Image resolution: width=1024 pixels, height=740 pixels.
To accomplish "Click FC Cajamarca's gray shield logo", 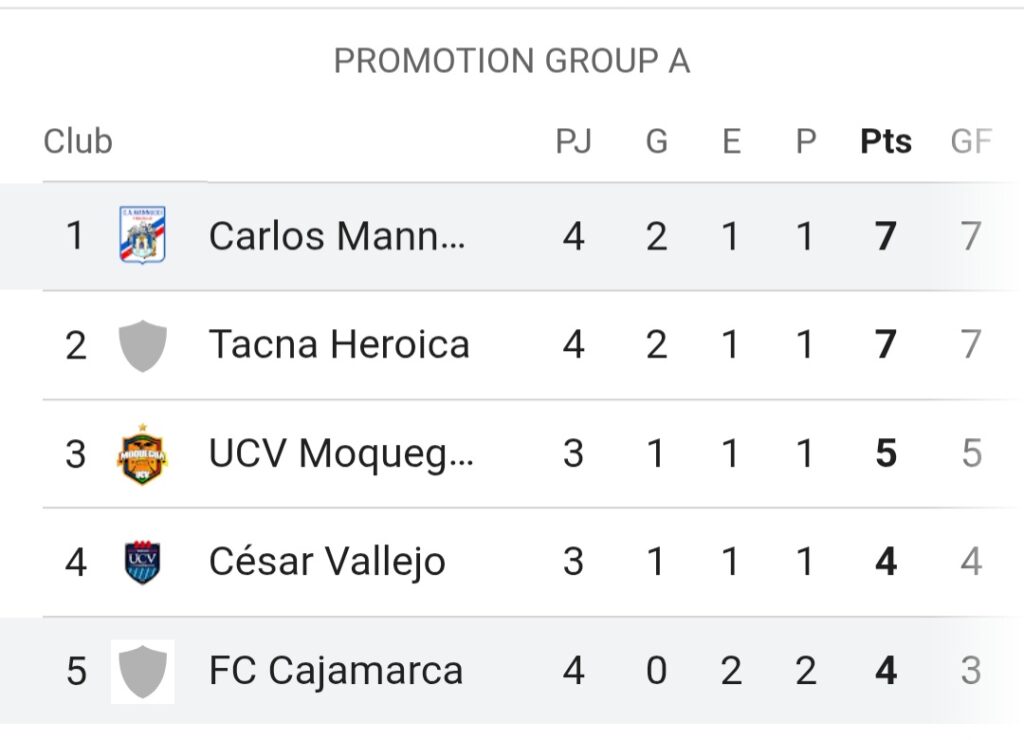I will [142, 671].
